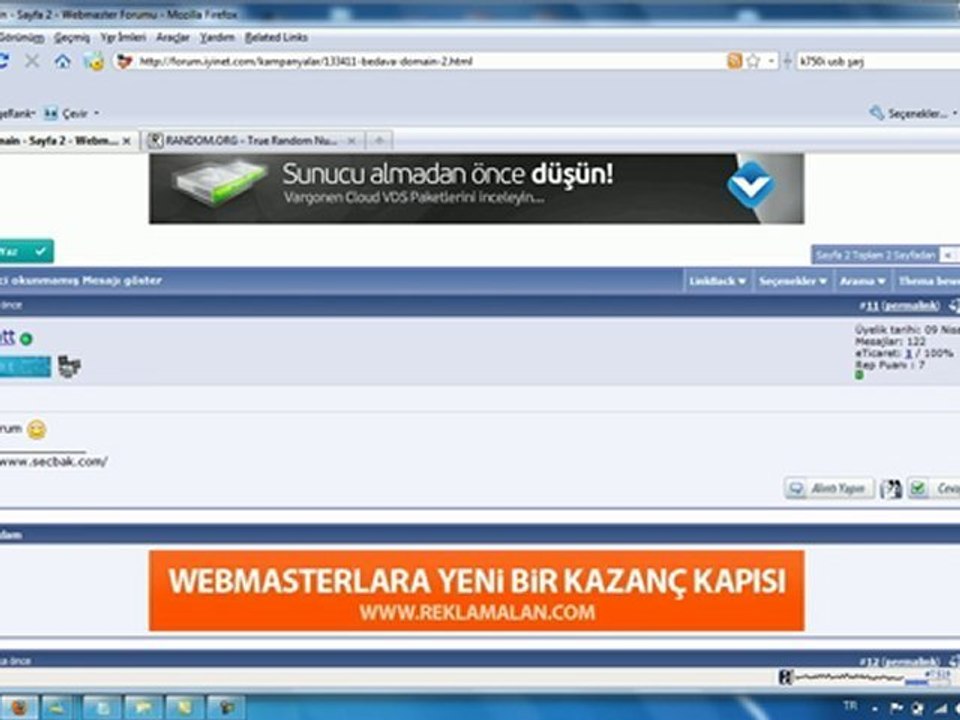Open the Araçlar menu
Image resolution: width=960 pixels, height=720 pixels.
click(x=173, y=38)
